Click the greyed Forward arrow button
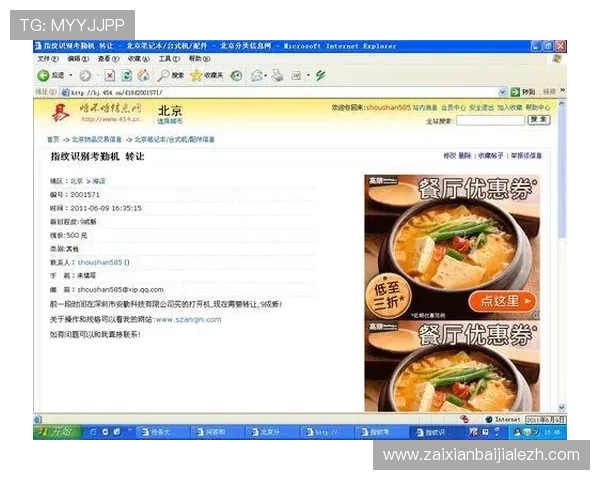The image size is (600, 480). tap(85, 76)
